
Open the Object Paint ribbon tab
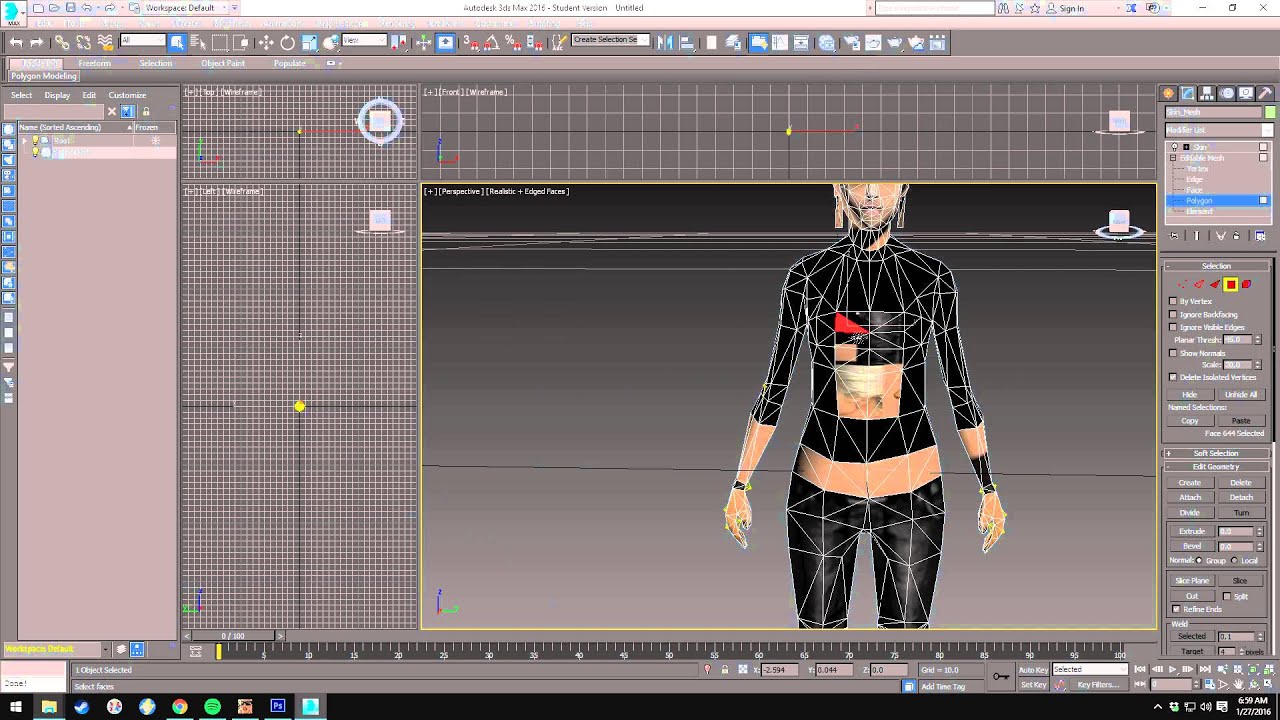223,63
